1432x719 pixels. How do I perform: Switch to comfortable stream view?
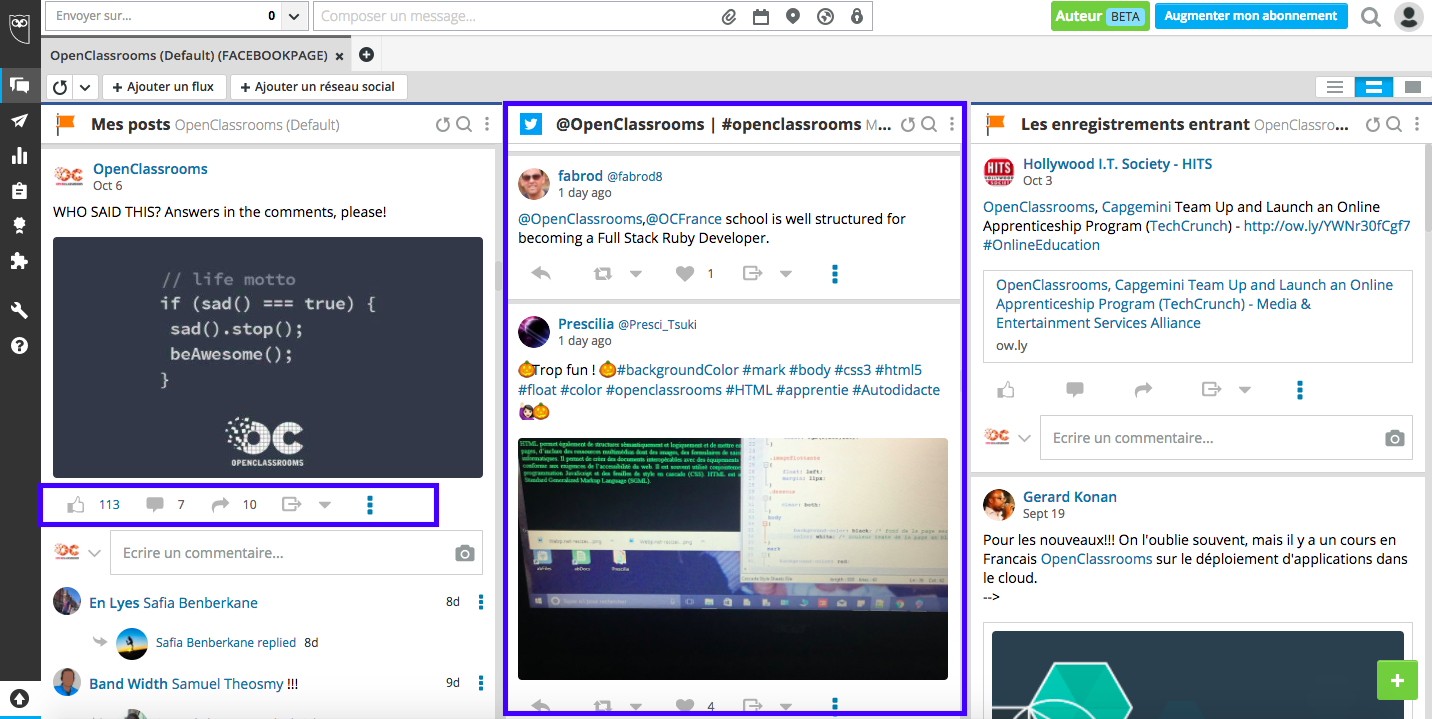(x=1412, y=87)
